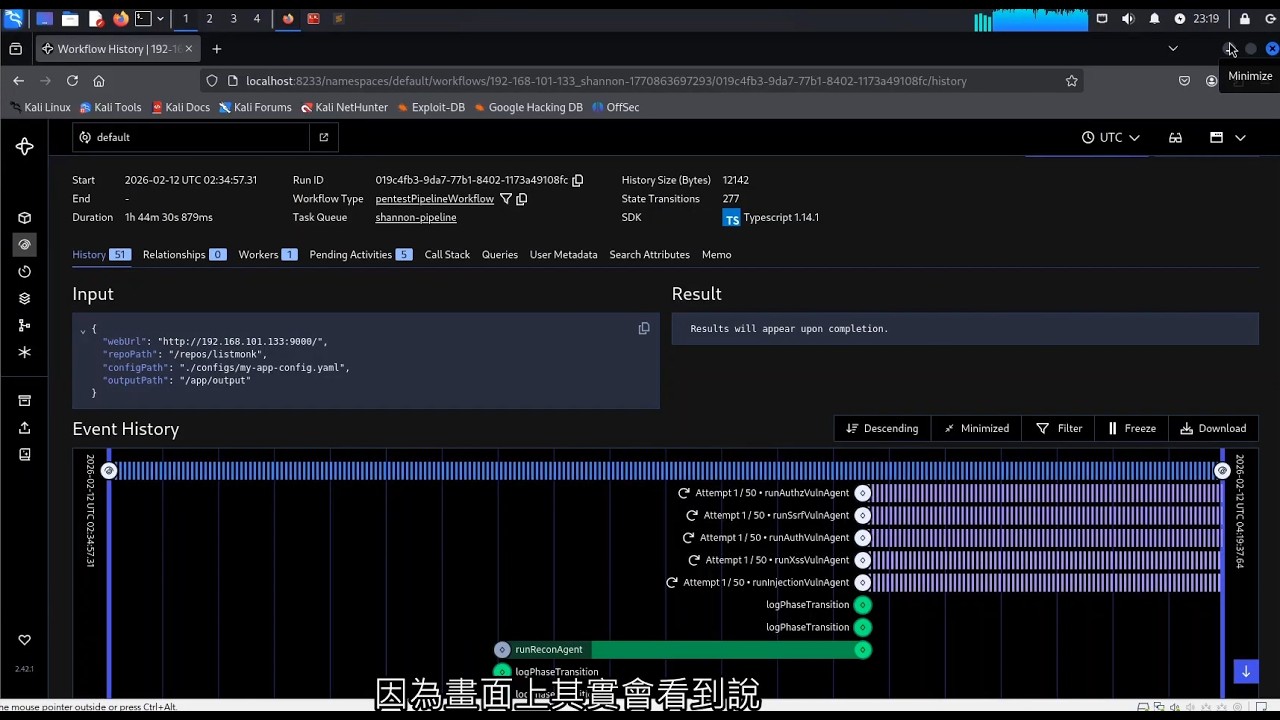The width and height of the screenshot is (1280, 720).
Task: Open the User Metadata tab
Action: pos(563,255)
